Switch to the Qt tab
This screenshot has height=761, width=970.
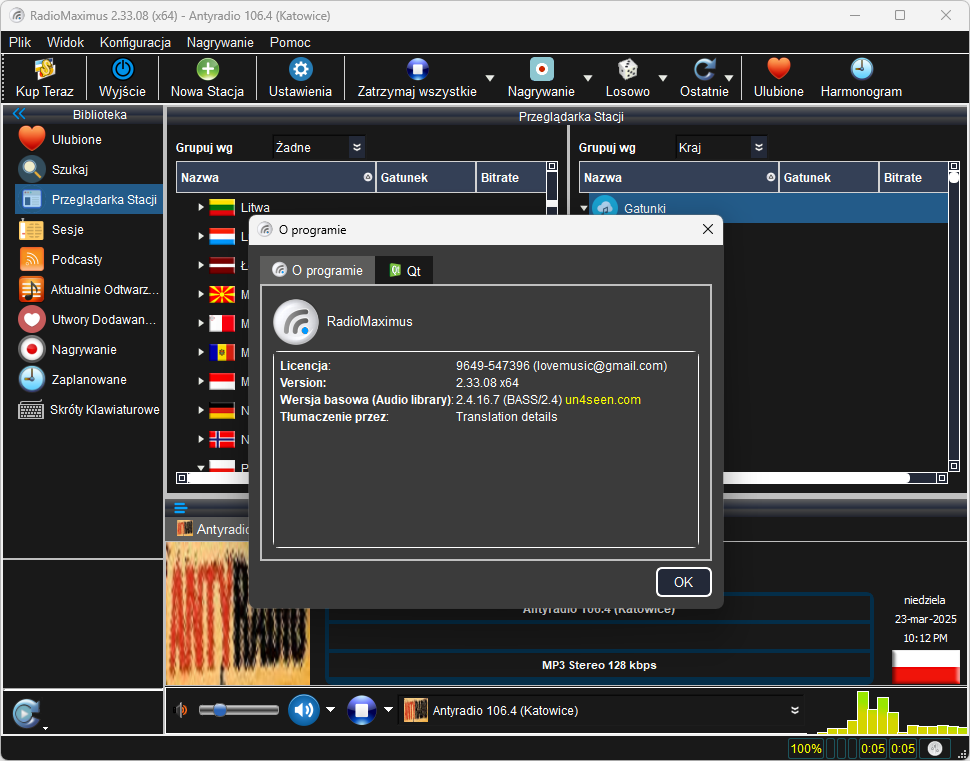tap(405, 270)
